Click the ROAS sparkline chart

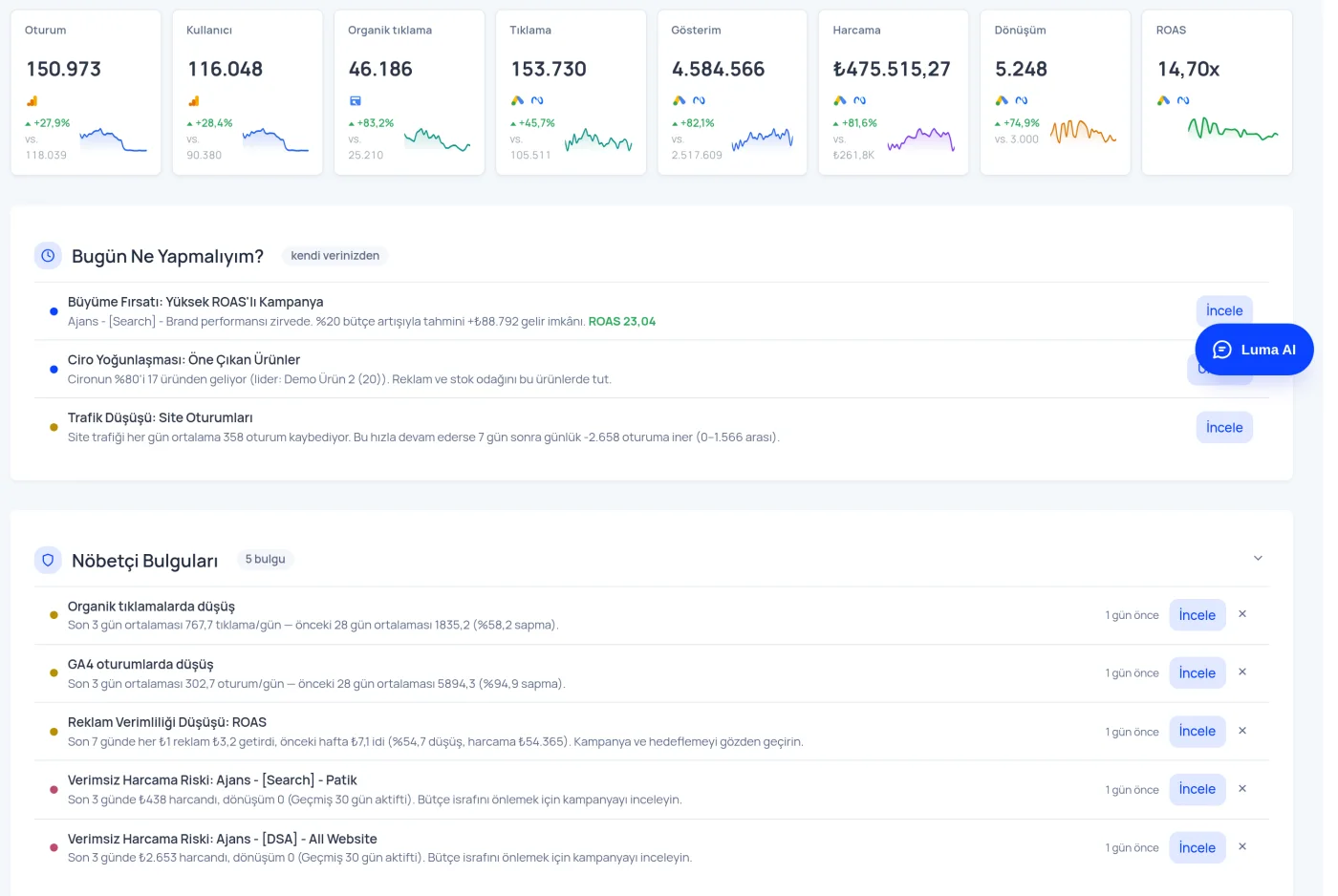coord(1233,131)
